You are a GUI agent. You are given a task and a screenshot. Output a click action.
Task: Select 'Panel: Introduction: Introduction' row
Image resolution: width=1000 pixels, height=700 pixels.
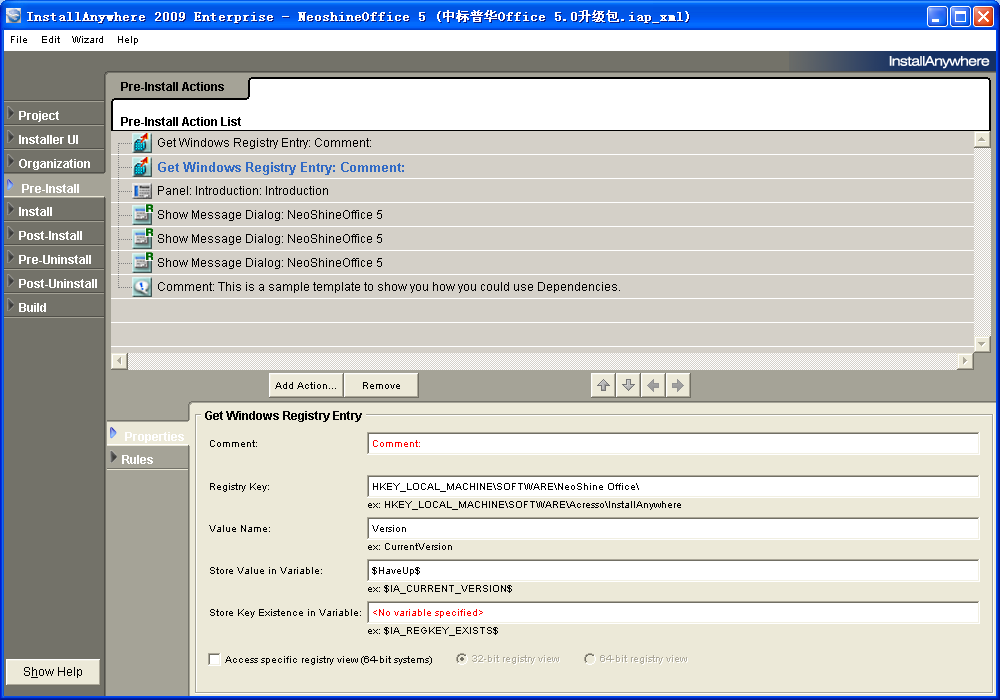[542, 191]
